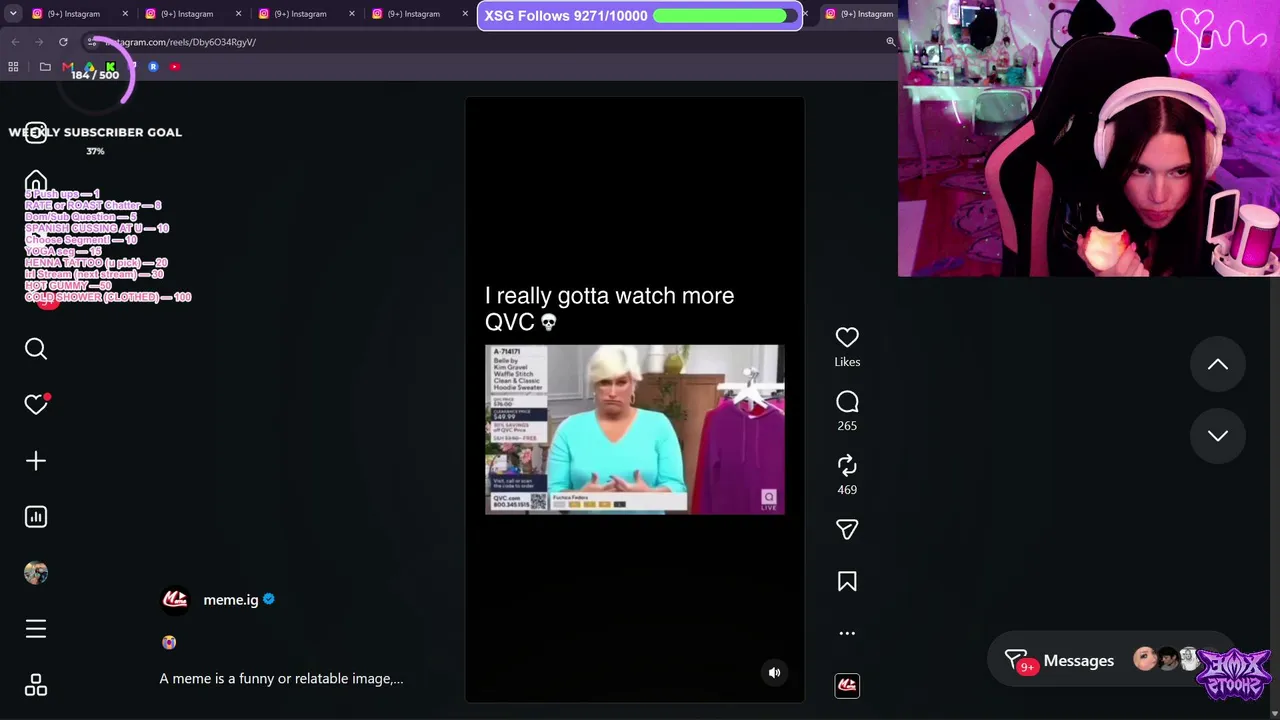This screenshot has height=720, width=1280.
Task: Open the page zoom magnifier icon
Action: point(890,42)
